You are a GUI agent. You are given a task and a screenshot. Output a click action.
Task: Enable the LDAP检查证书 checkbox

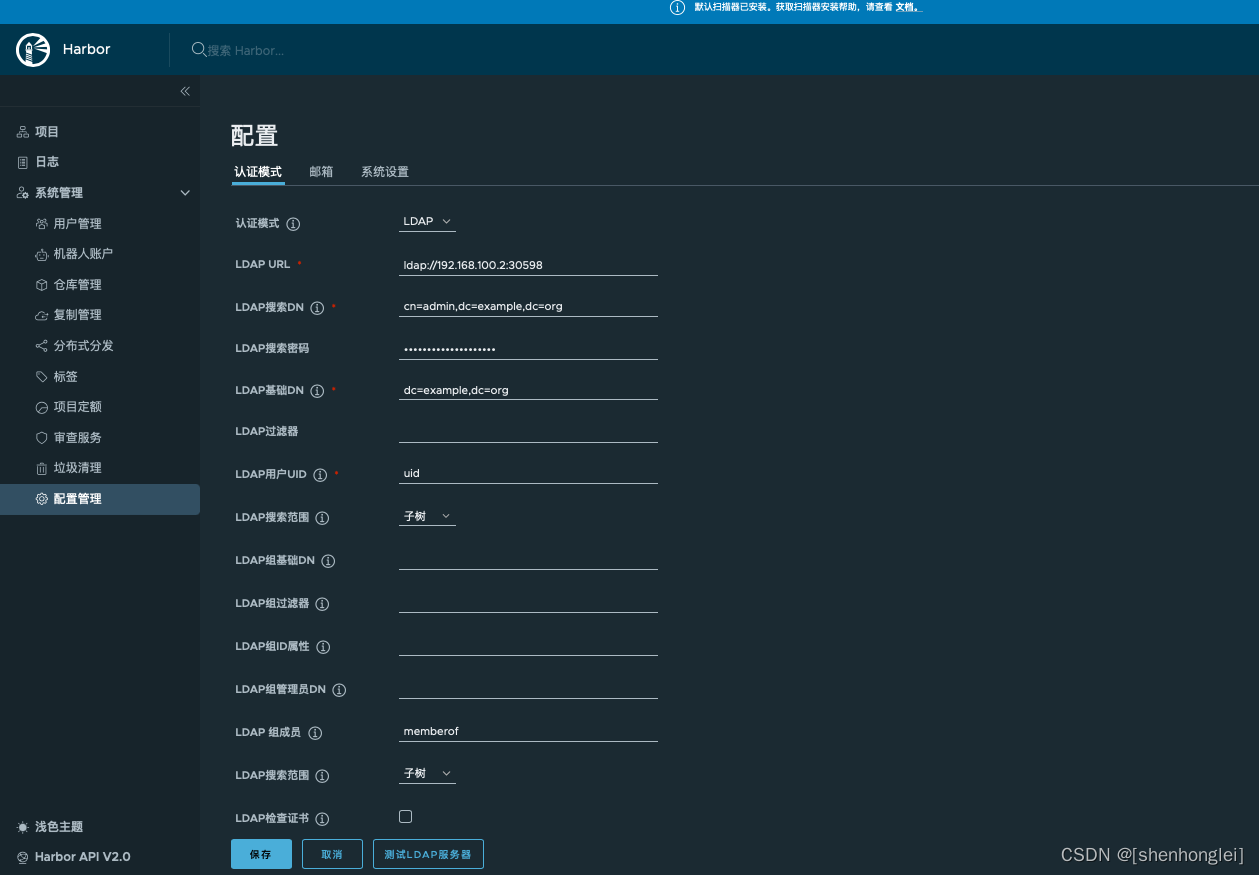tap(405, 817)
